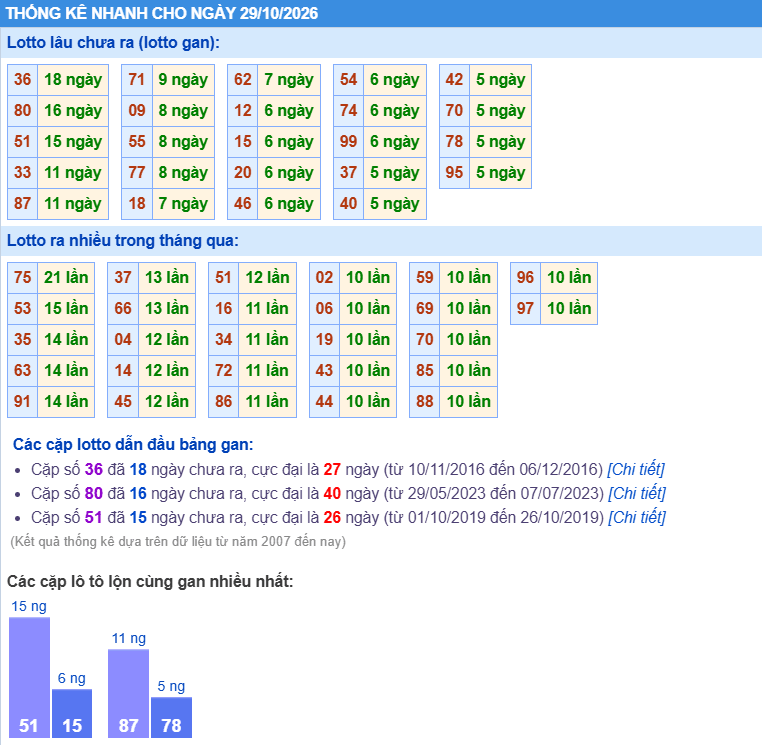Viewport: 762px width, 745px height.
Task: Select lotto gan number 09
Action: click(x=137, y=111)
